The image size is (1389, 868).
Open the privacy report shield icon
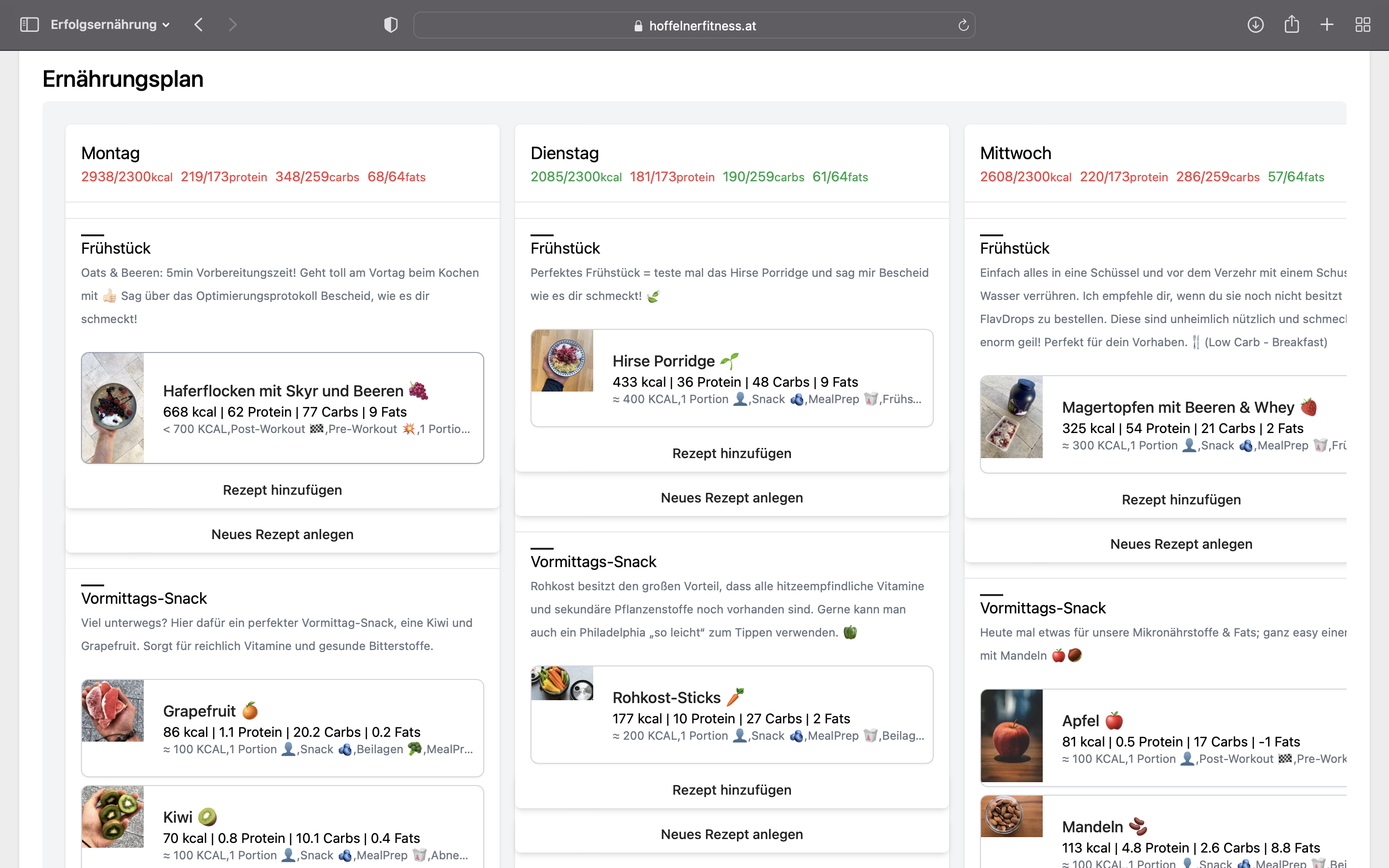click(x=391, y=25)
